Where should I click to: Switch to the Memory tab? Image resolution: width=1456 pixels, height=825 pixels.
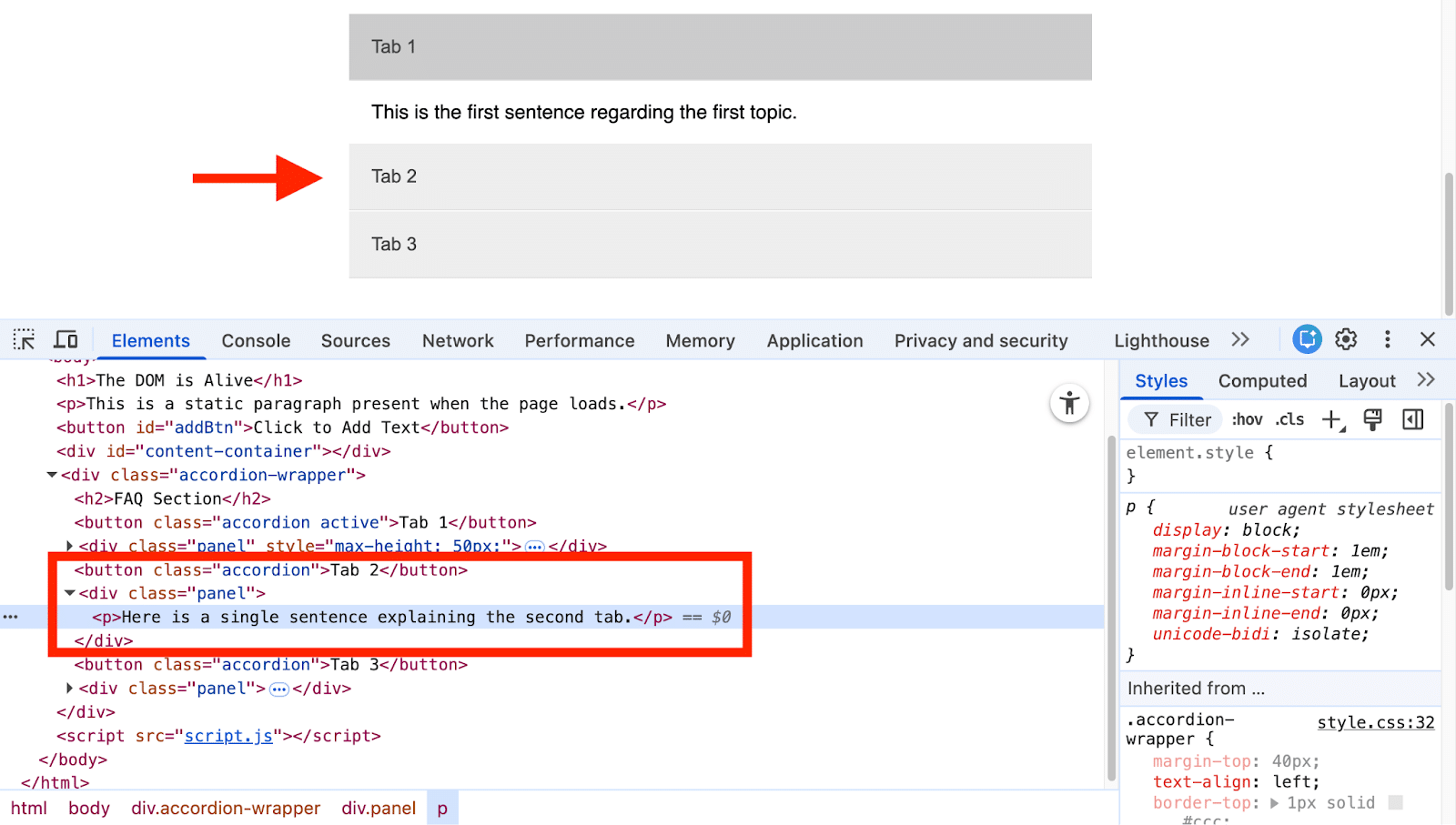pos(700,341)
